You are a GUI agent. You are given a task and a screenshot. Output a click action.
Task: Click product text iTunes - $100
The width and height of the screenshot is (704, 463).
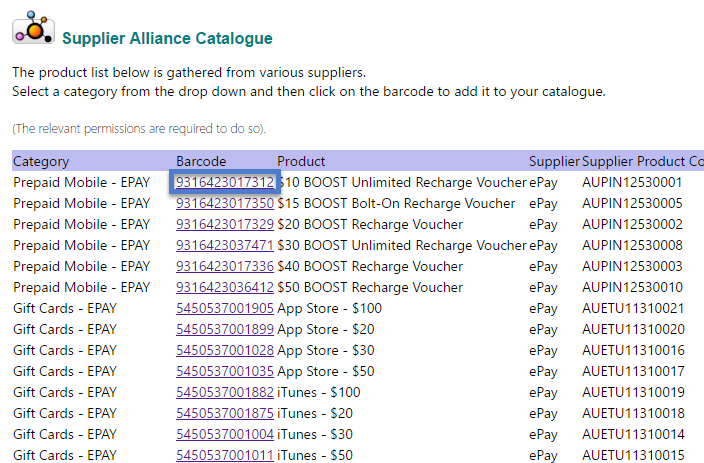coord(319,392)
